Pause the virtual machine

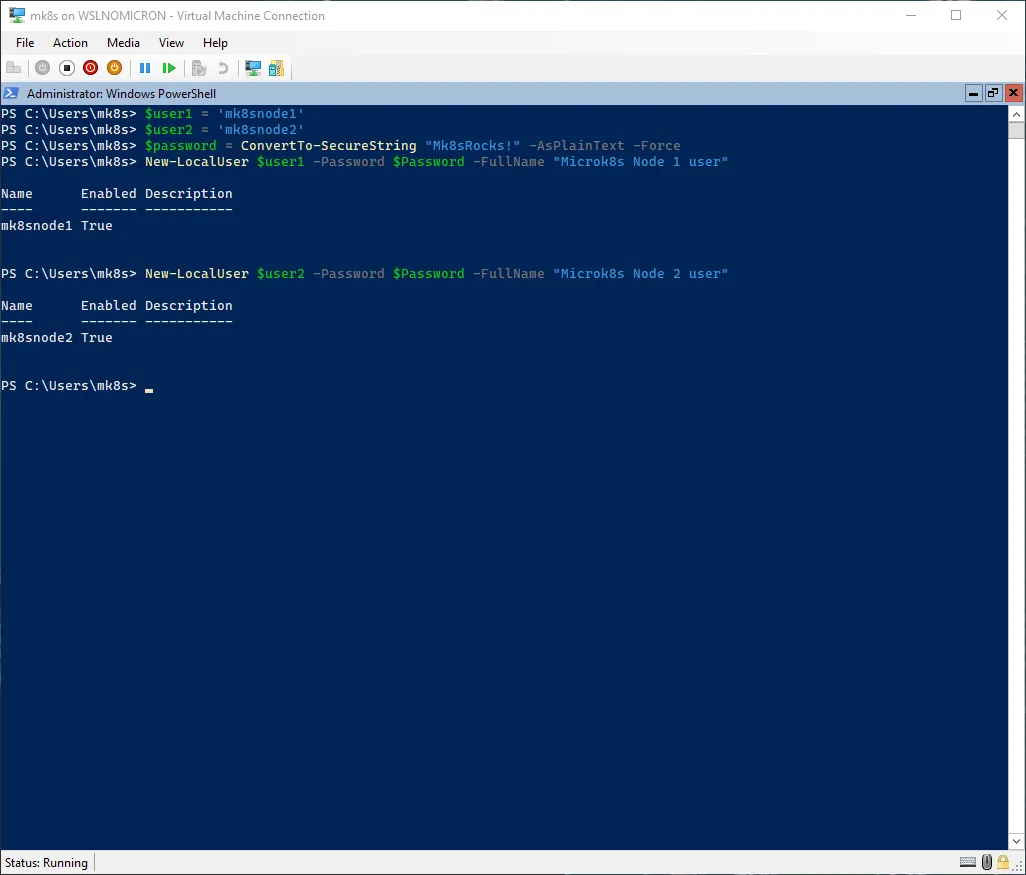(x=145, y=68)
